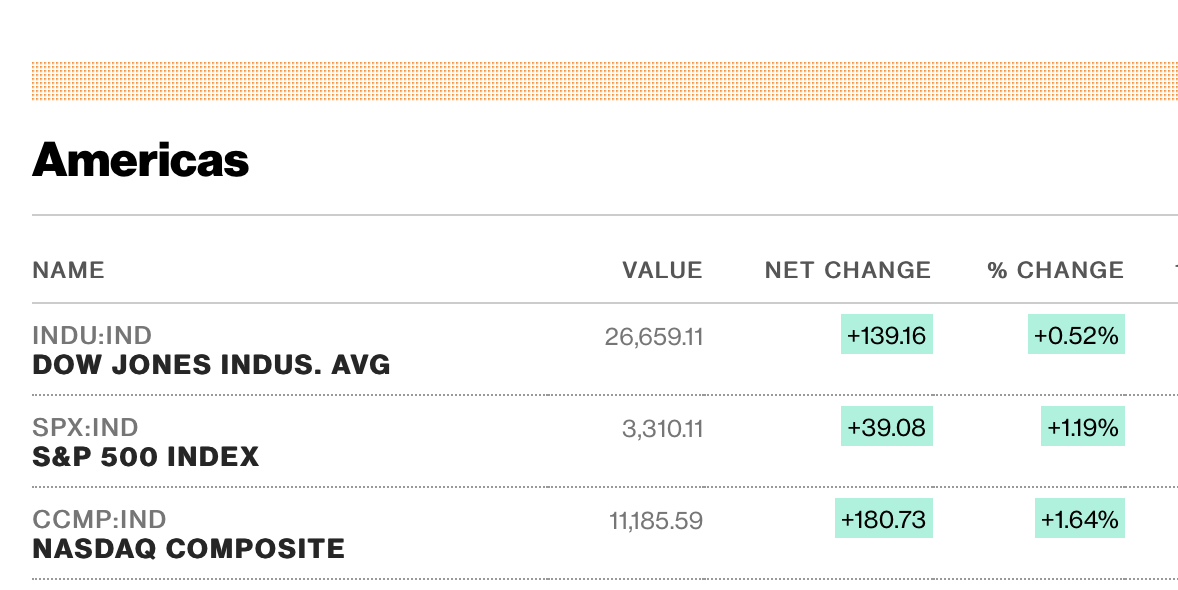This screenshot has width=1178, height=590.
Task: Click the S&P 500 value 3,310.11
Action: click(x=663, y=428)
